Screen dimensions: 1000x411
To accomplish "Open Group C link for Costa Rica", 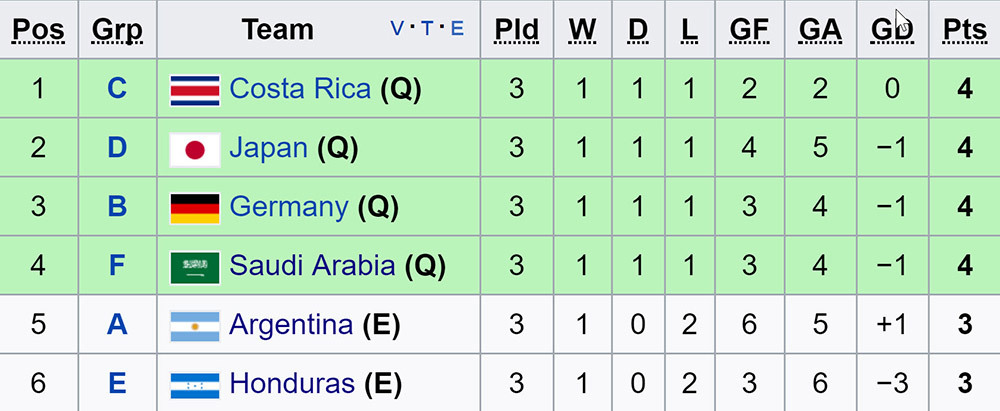I will (x=117, y=90).
